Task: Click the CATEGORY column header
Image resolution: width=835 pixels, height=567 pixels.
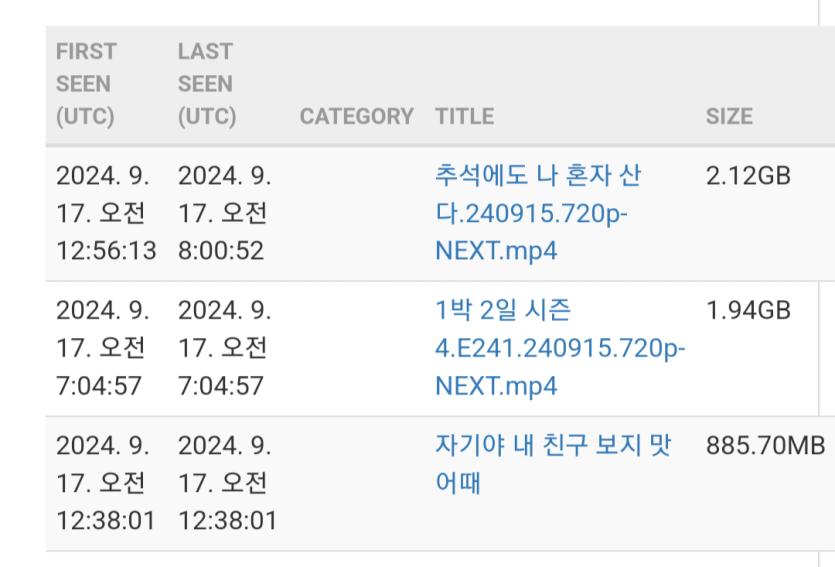Action: [x=357, y=116]
